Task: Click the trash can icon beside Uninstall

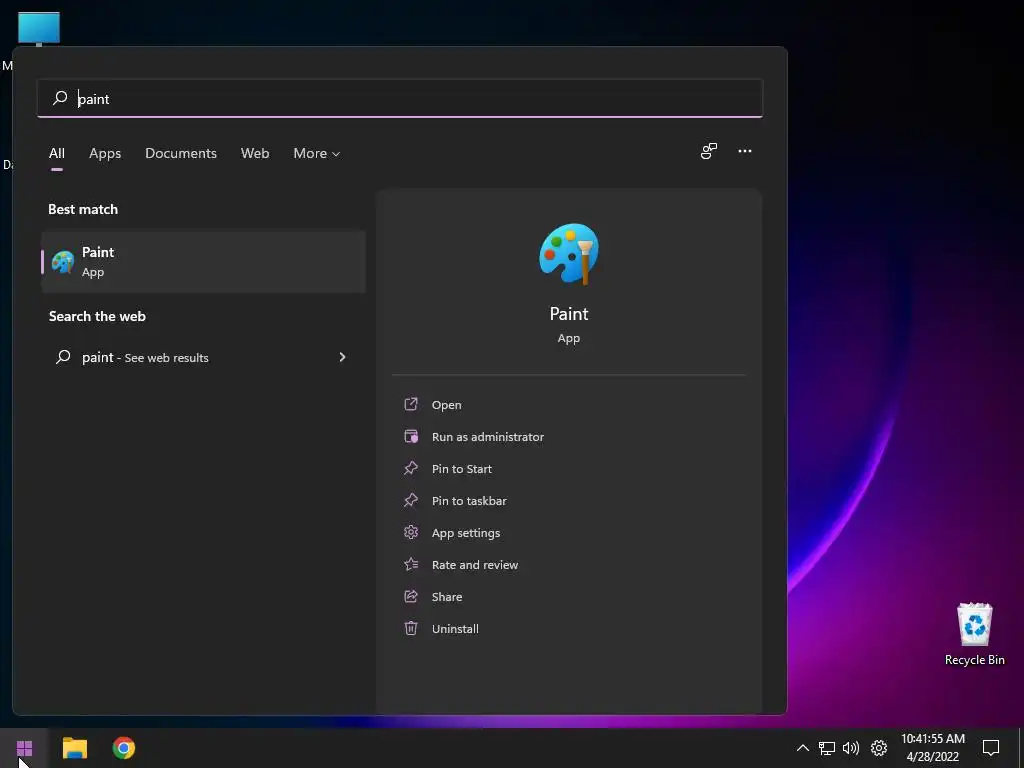Action: pos(411,628)
